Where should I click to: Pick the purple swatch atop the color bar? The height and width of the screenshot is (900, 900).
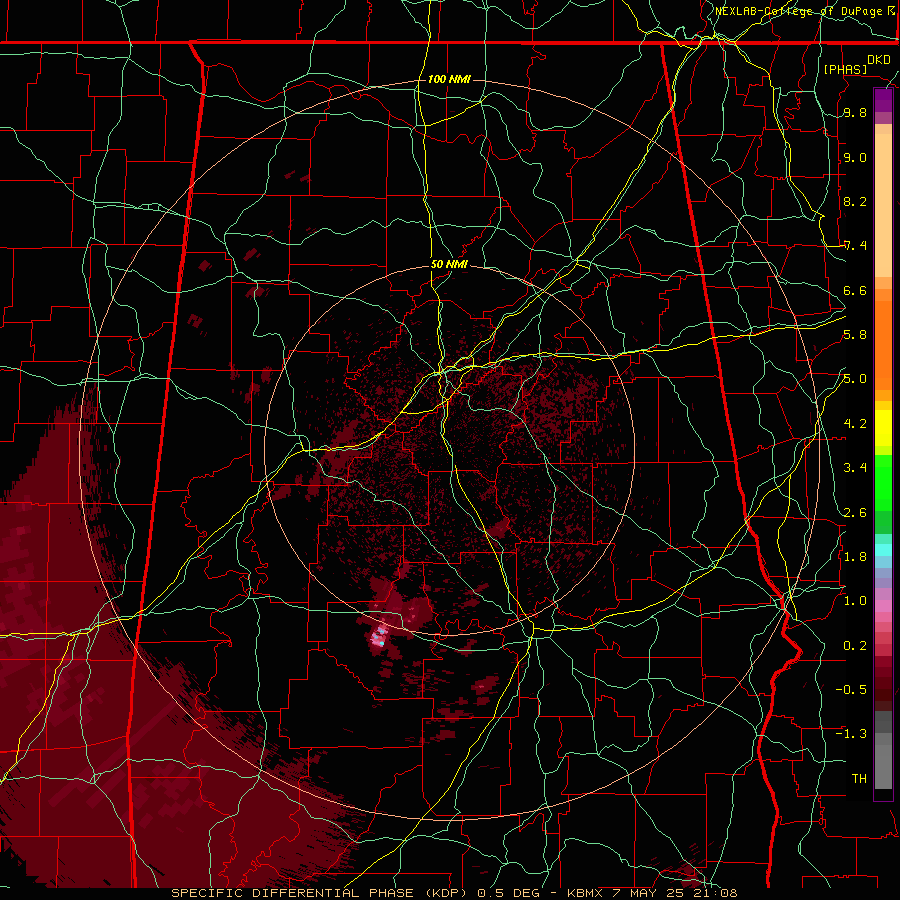(883, 100)
